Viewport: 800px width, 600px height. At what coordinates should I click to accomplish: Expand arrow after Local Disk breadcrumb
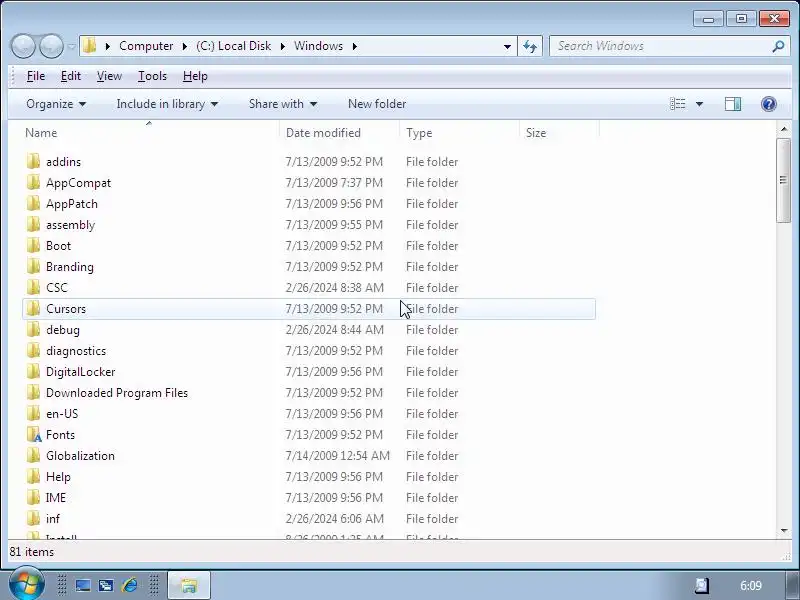pyautogui.click(x=283, y=46)
